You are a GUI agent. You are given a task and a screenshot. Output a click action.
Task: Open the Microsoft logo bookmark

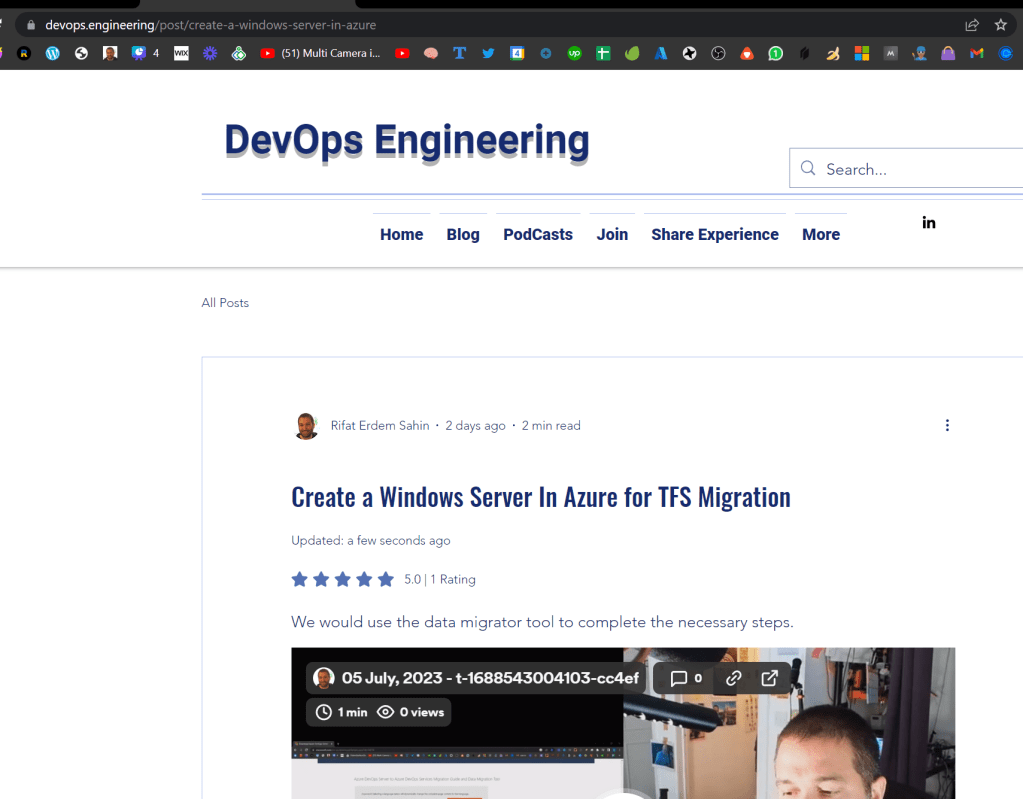click(x=862, y=53)
